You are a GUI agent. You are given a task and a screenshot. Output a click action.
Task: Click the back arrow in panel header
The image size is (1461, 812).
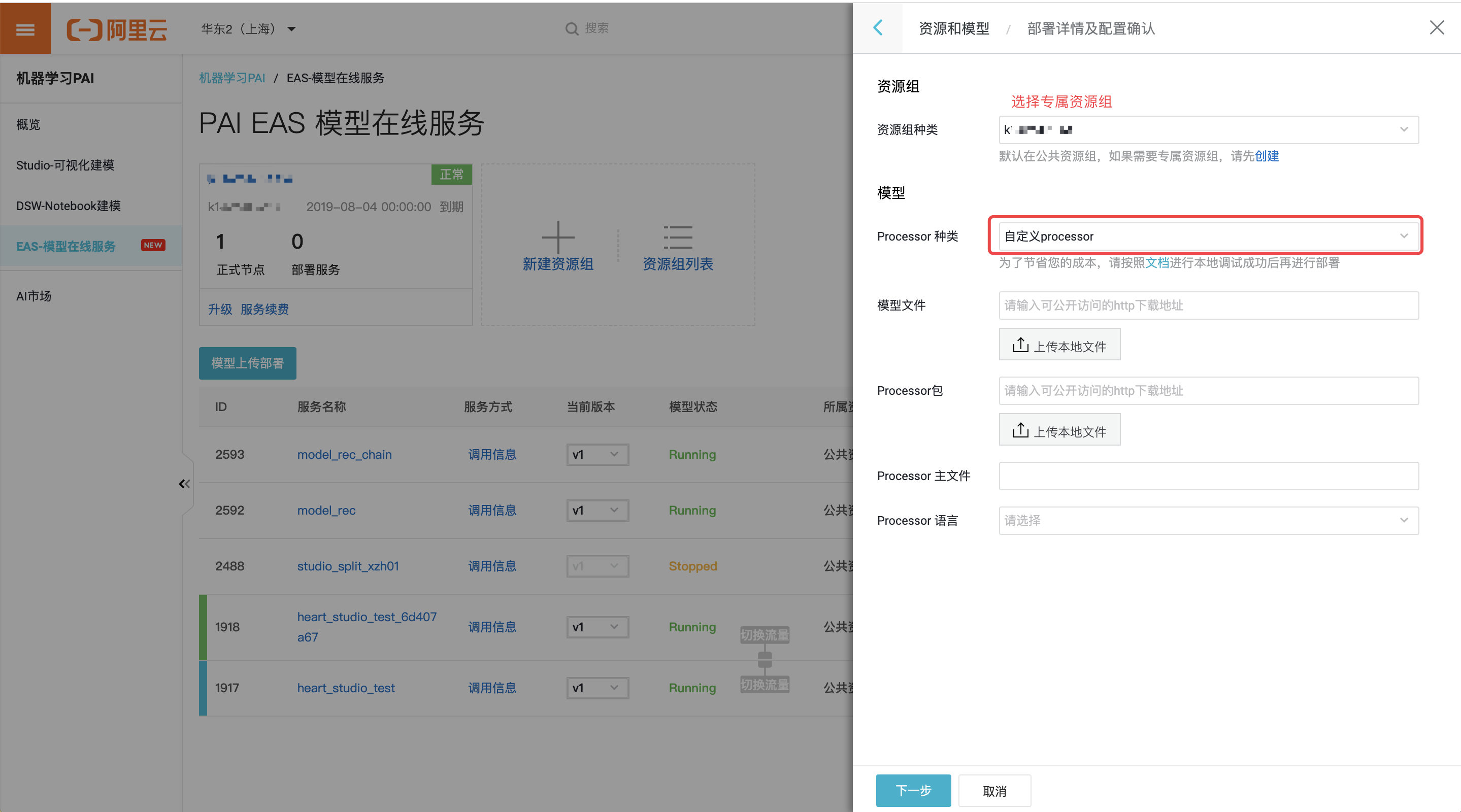[877, 28]
